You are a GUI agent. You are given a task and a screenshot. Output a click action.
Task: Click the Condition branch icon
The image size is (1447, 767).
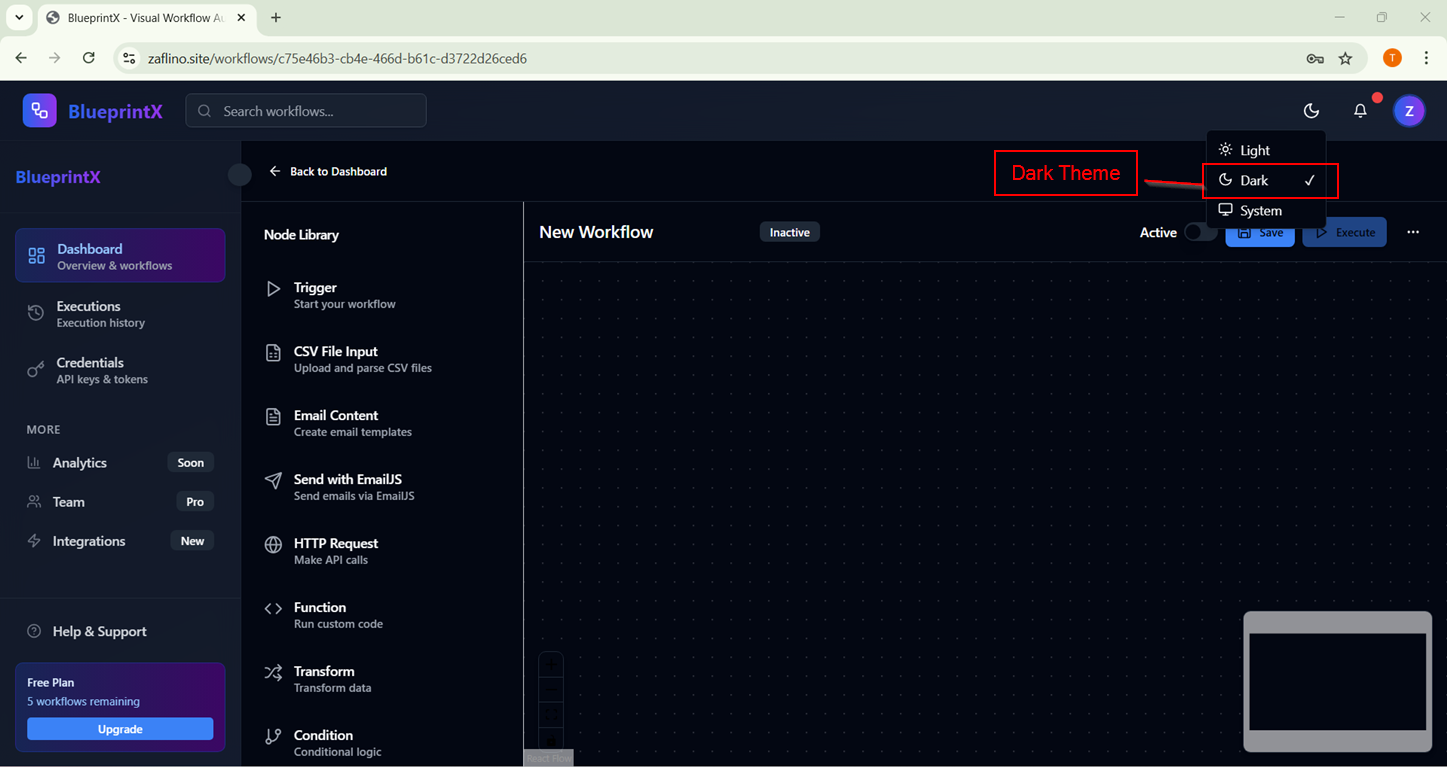[x=273, y=737]
